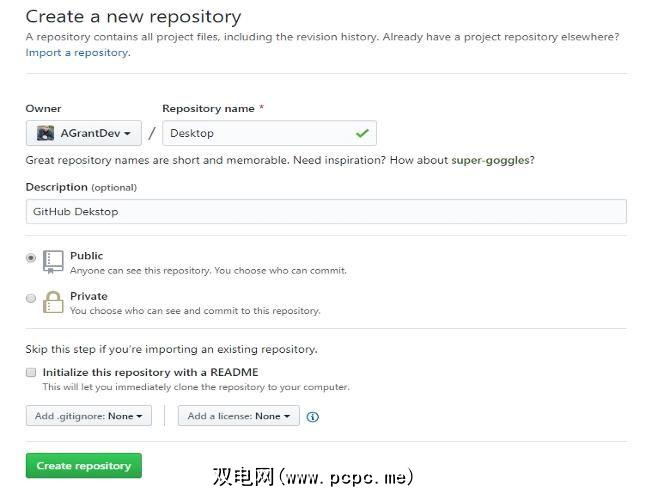Use the super-goggles name suggestion
Image resolution: width=670 pixels, height=500 pixels.
(x=490, y=160)
